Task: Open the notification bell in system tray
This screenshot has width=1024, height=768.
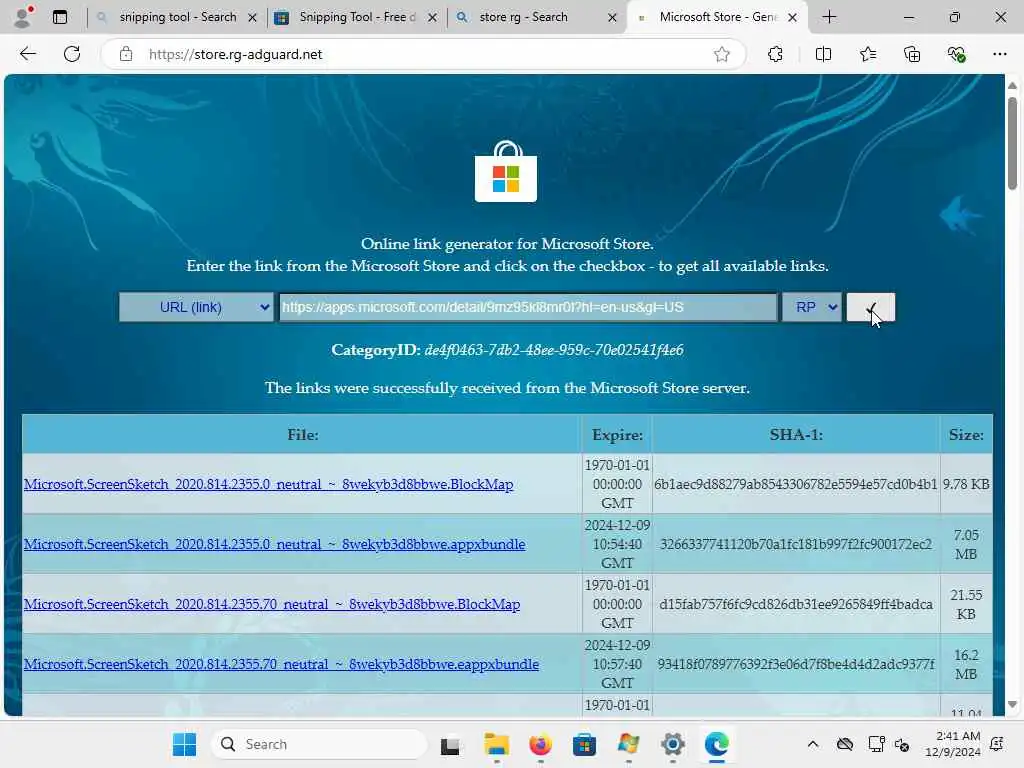Action: (997, 744)
